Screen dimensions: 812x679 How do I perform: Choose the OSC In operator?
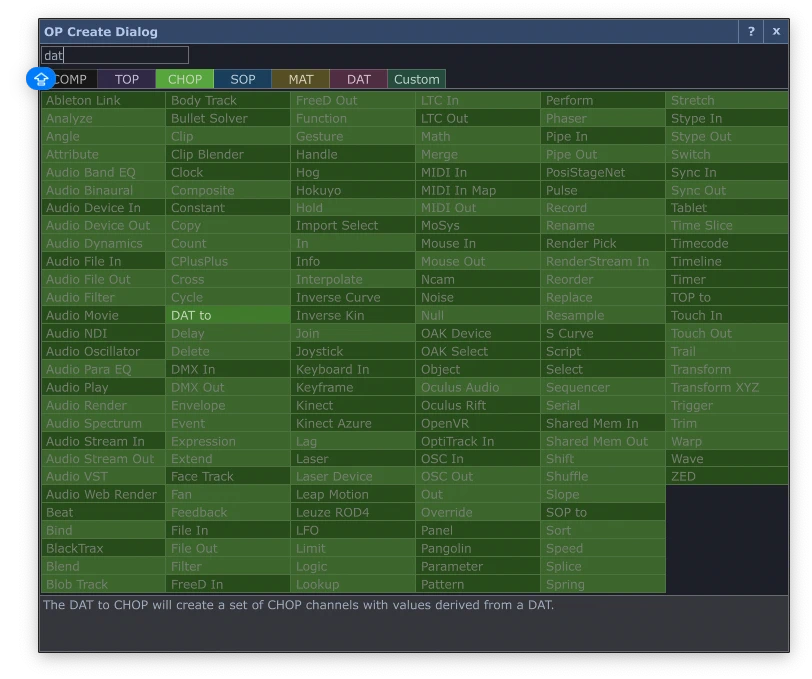(x=477, y=459)
